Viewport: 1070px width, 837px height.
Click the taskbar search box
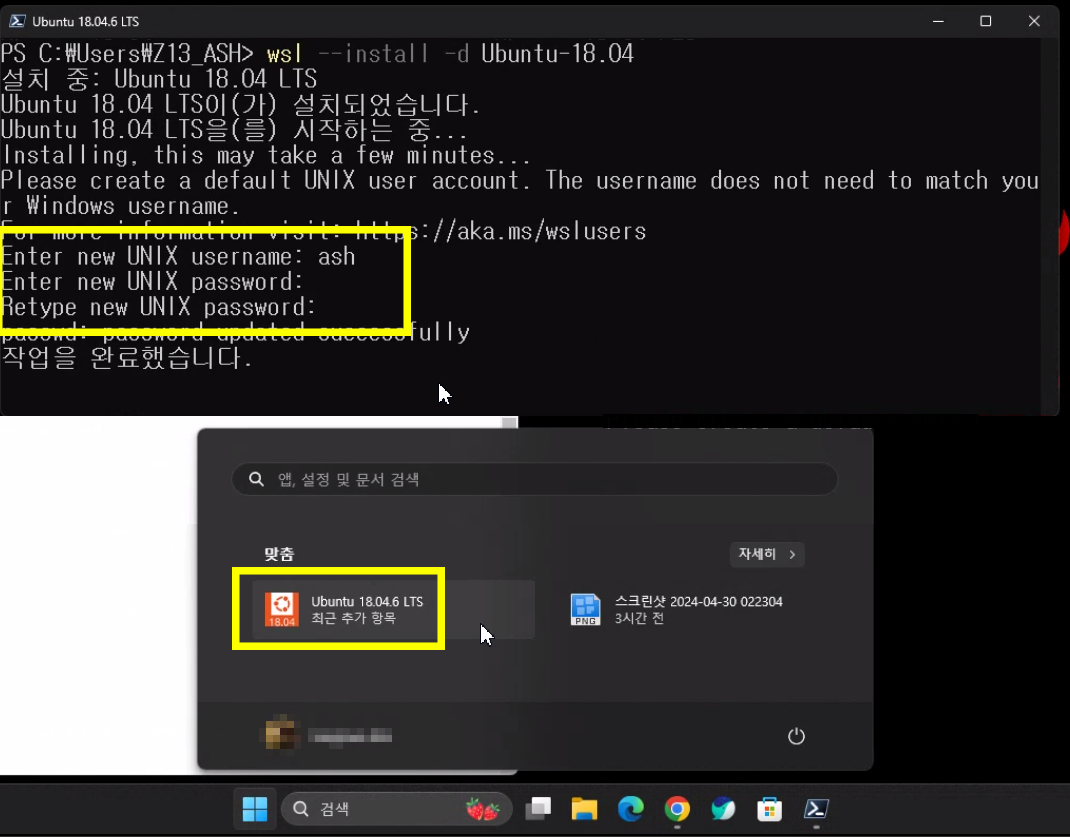pos(396,809)
